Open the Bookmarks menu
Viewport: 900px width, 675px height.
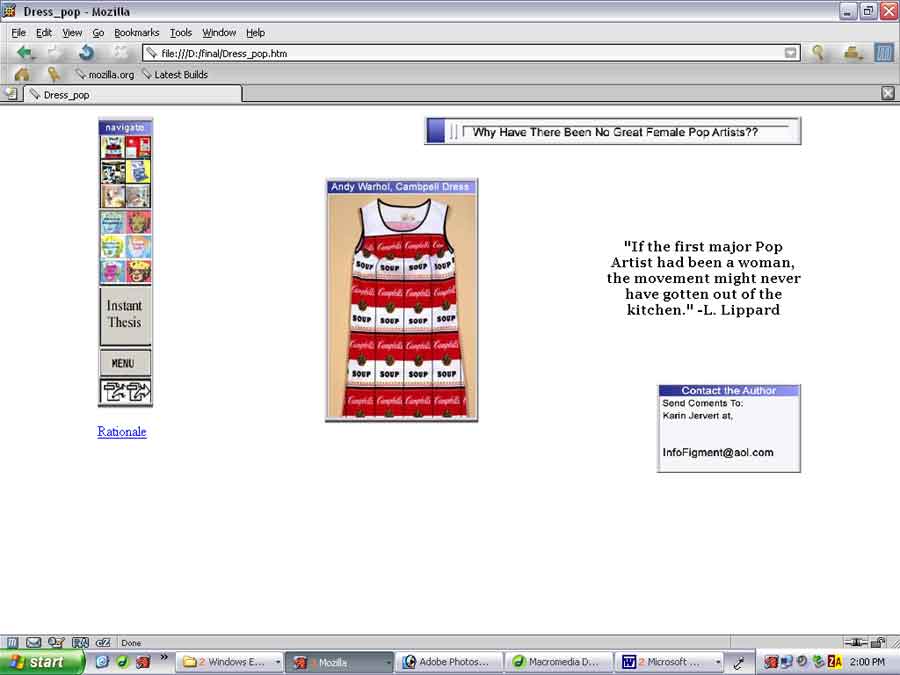click(x=136, y=32)
